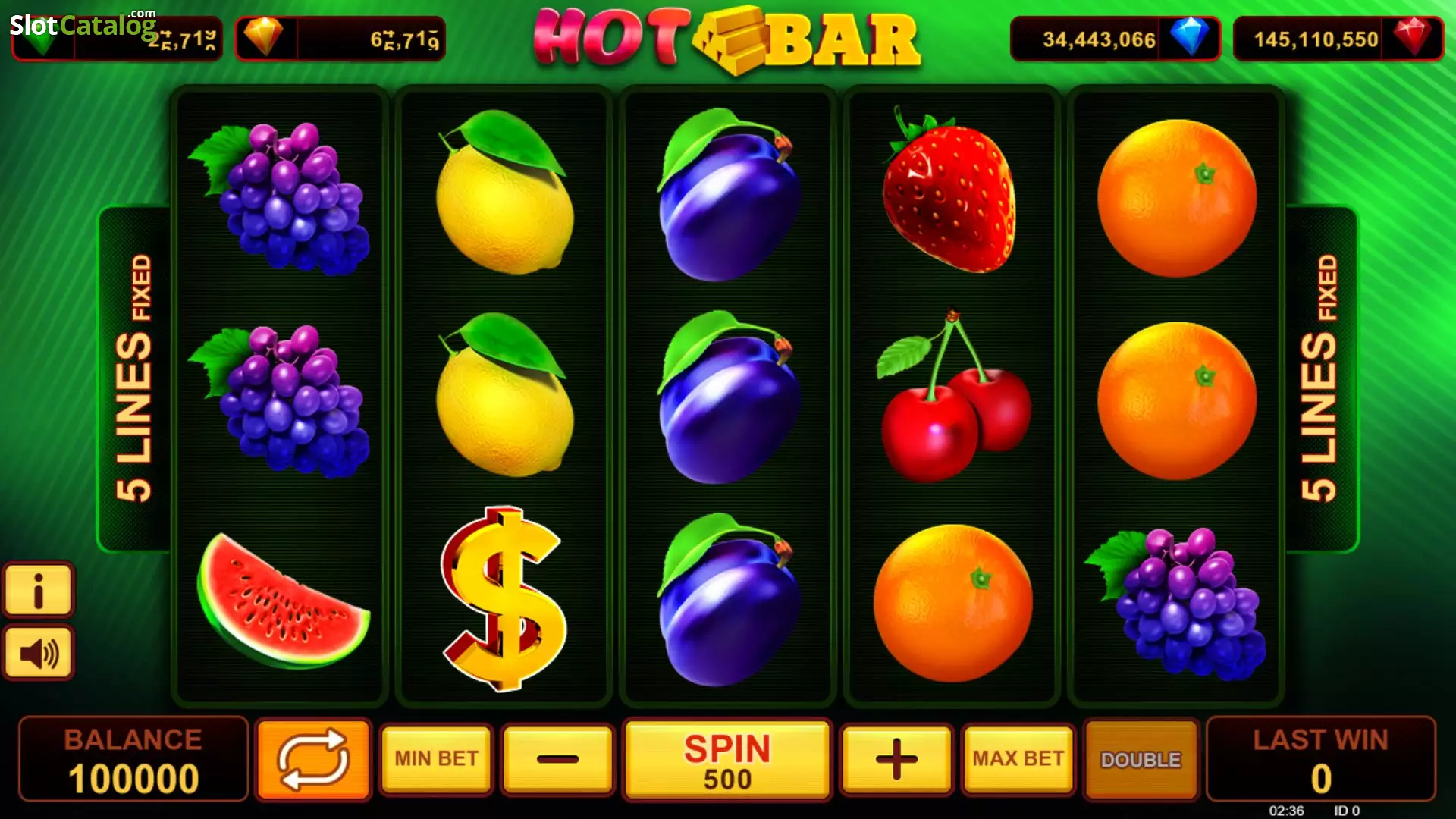Click the MIN BET button

pyautogui.click(x=436, y=759)
